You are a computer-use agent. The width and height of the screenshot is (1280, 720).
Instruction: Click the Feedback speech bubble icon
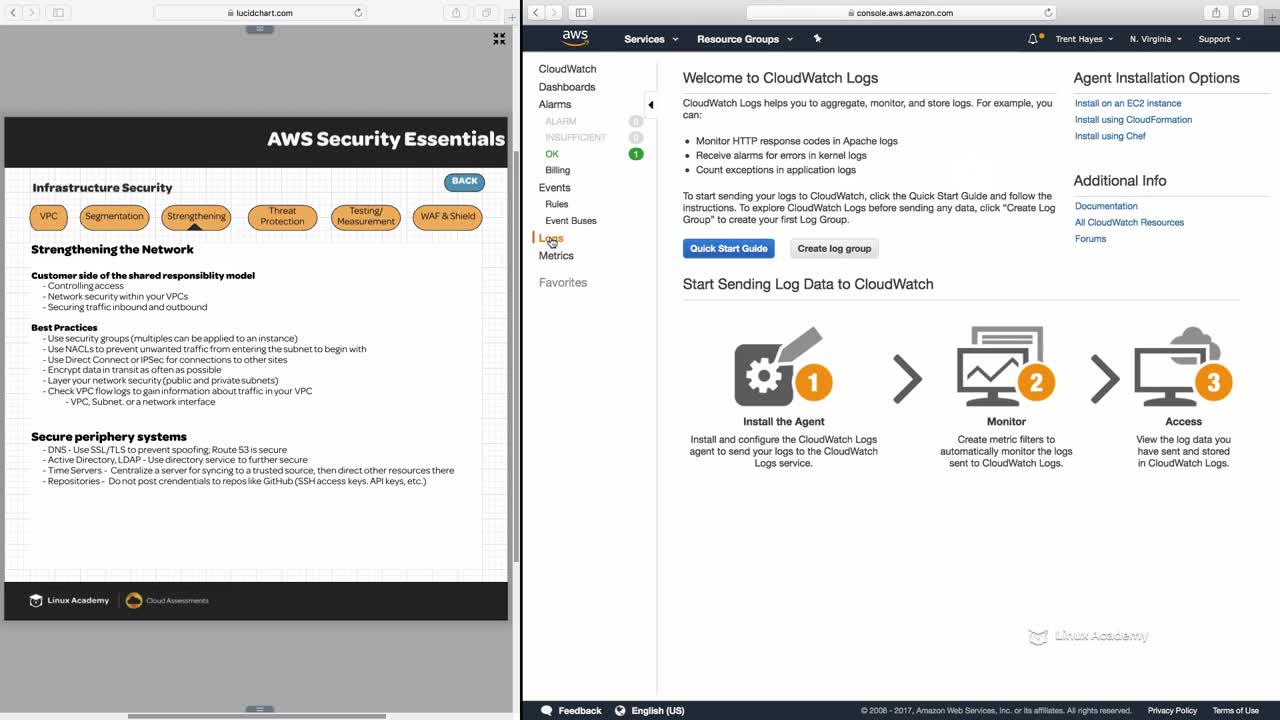point(546,710)
